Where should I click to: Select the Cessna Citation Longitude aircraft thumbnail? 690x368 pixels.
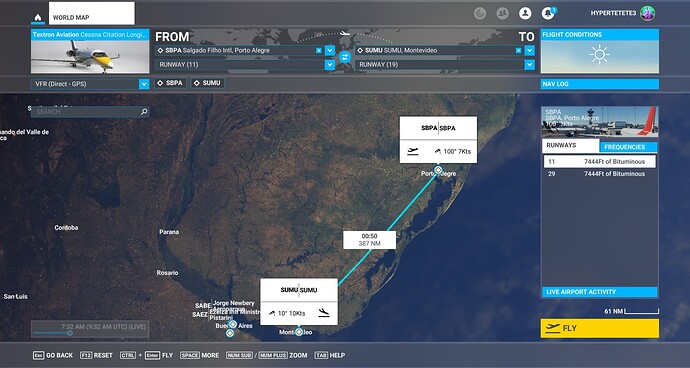(90, 51)
